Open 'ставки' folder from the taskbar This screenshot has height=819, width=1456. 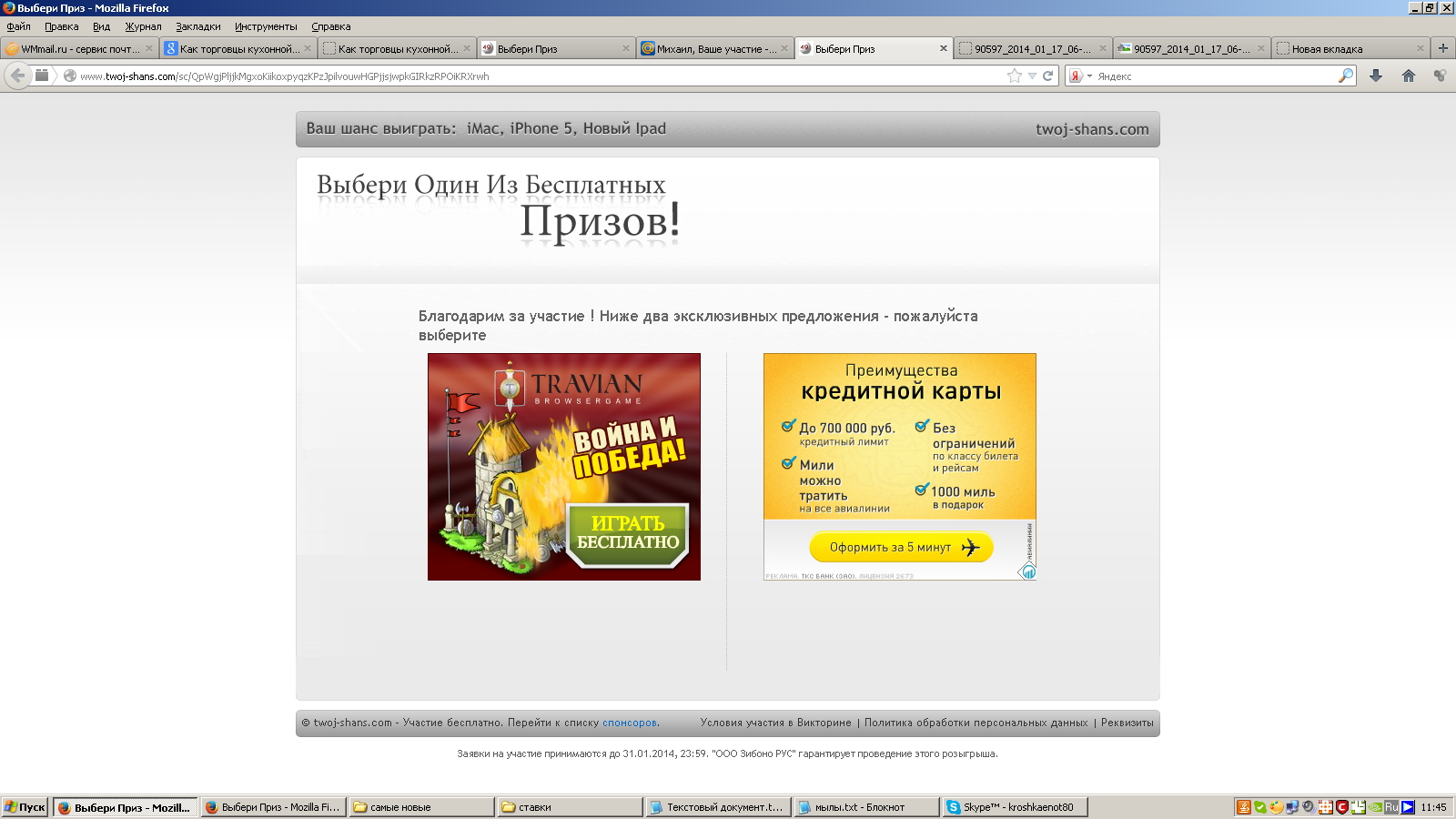click(570, 807)
